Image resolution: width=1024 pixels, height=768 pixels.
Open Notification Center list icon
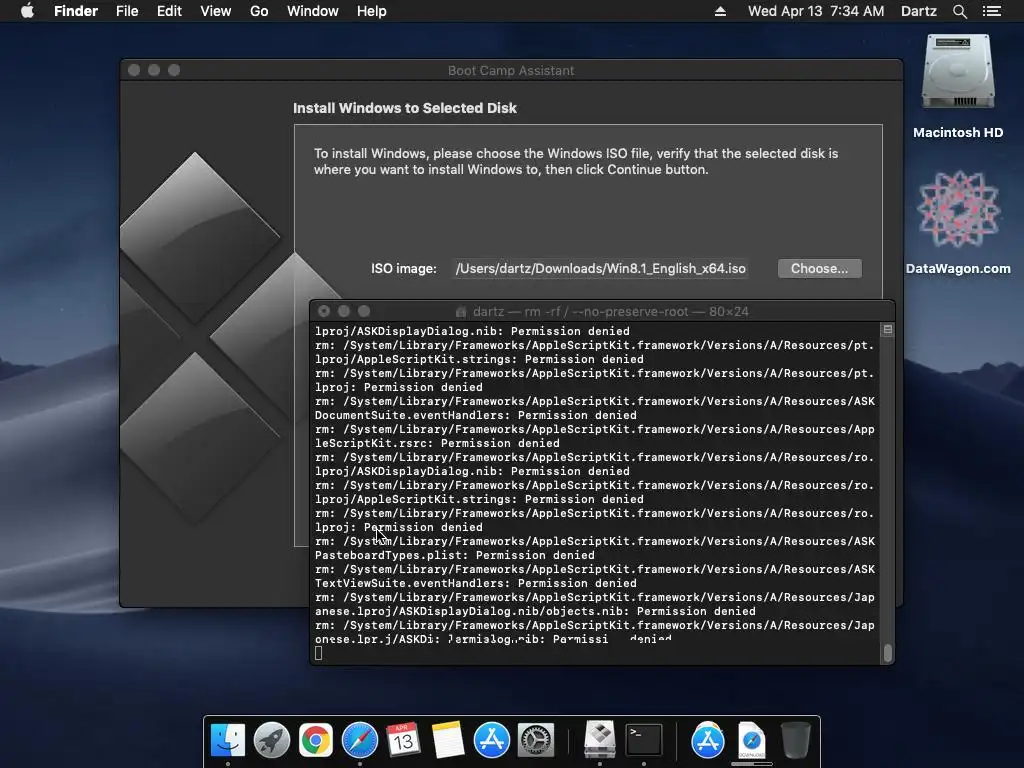click(x=992, y=11)
